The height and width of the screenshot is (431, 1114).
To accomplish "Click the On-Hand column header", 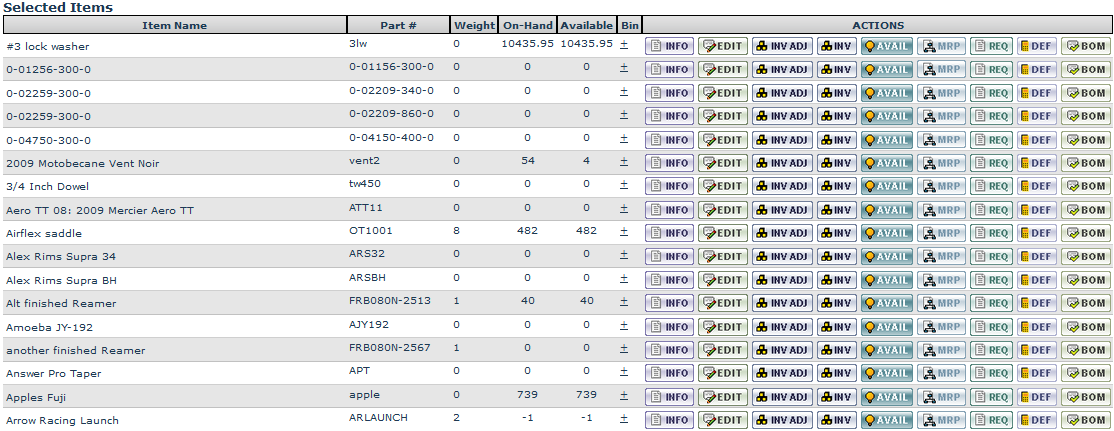I will pyautogui.click(x=527, y=26).
